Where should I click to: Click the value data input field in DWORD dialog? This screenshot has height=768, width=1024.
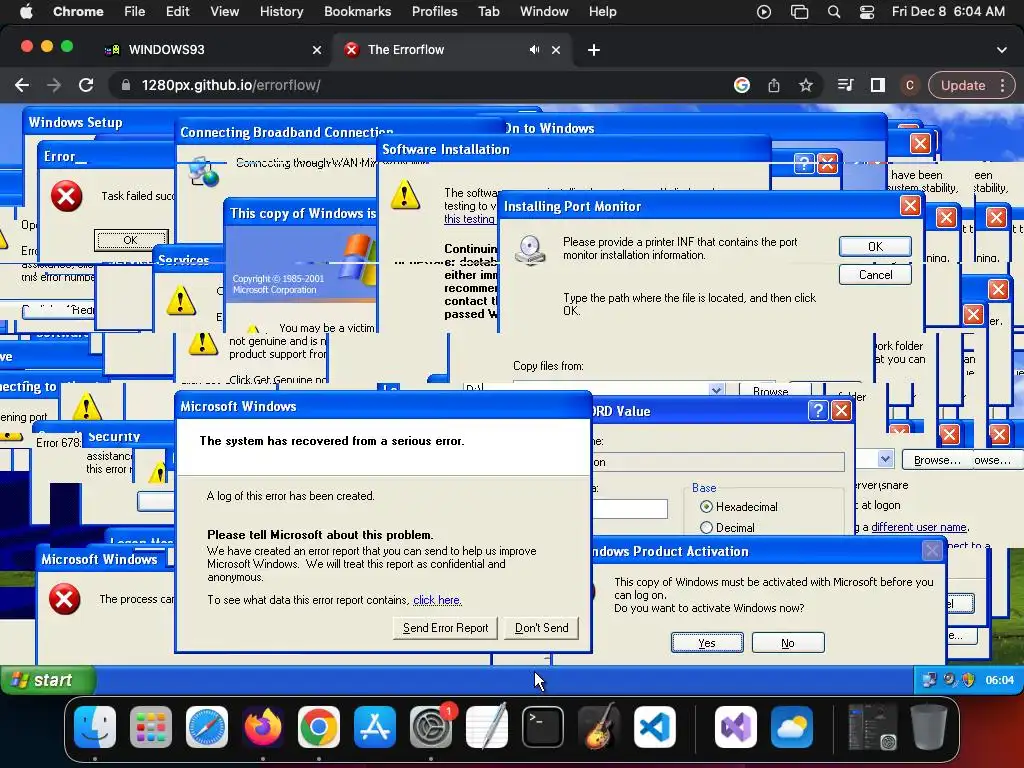tap(630, 509)
